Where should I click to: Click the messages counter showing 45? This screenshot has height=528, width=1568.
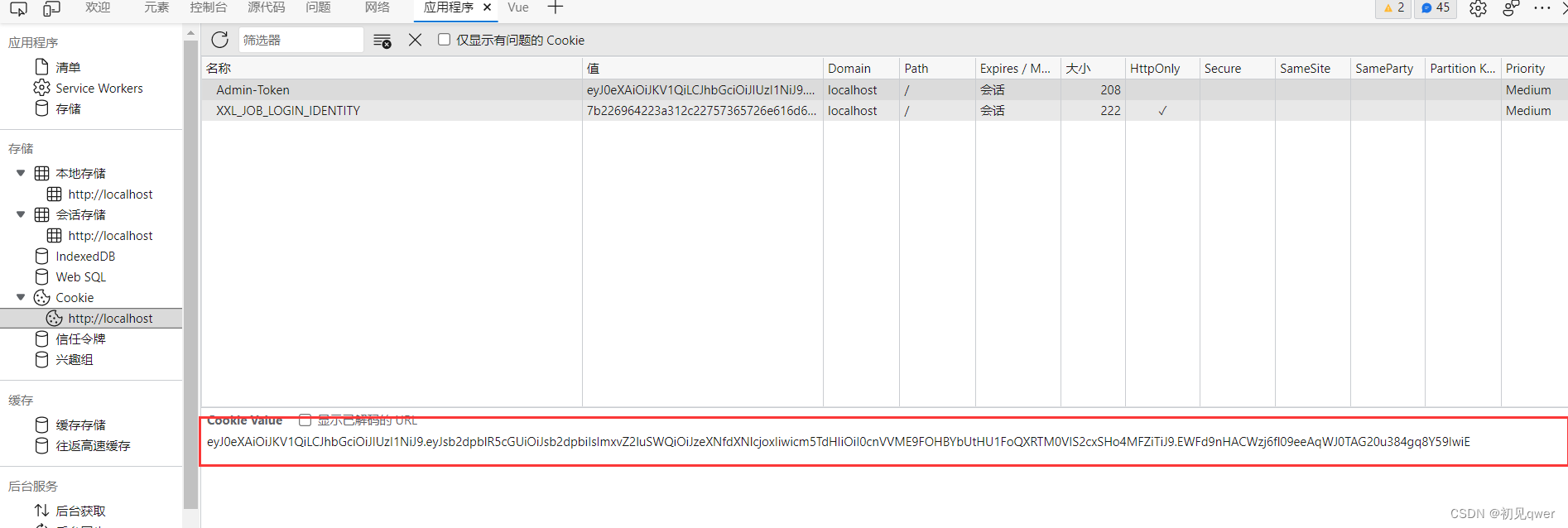1436,8
